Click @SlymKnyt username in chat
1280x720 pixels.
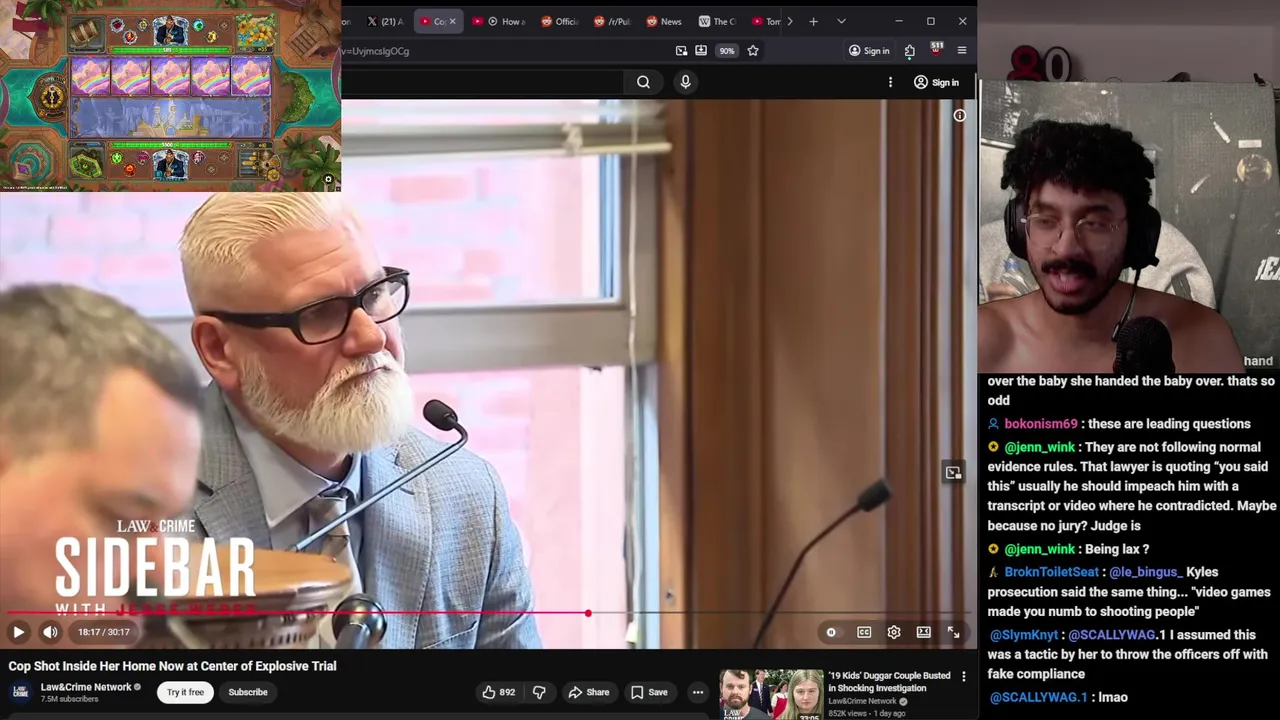click(x=1024, y=635)
